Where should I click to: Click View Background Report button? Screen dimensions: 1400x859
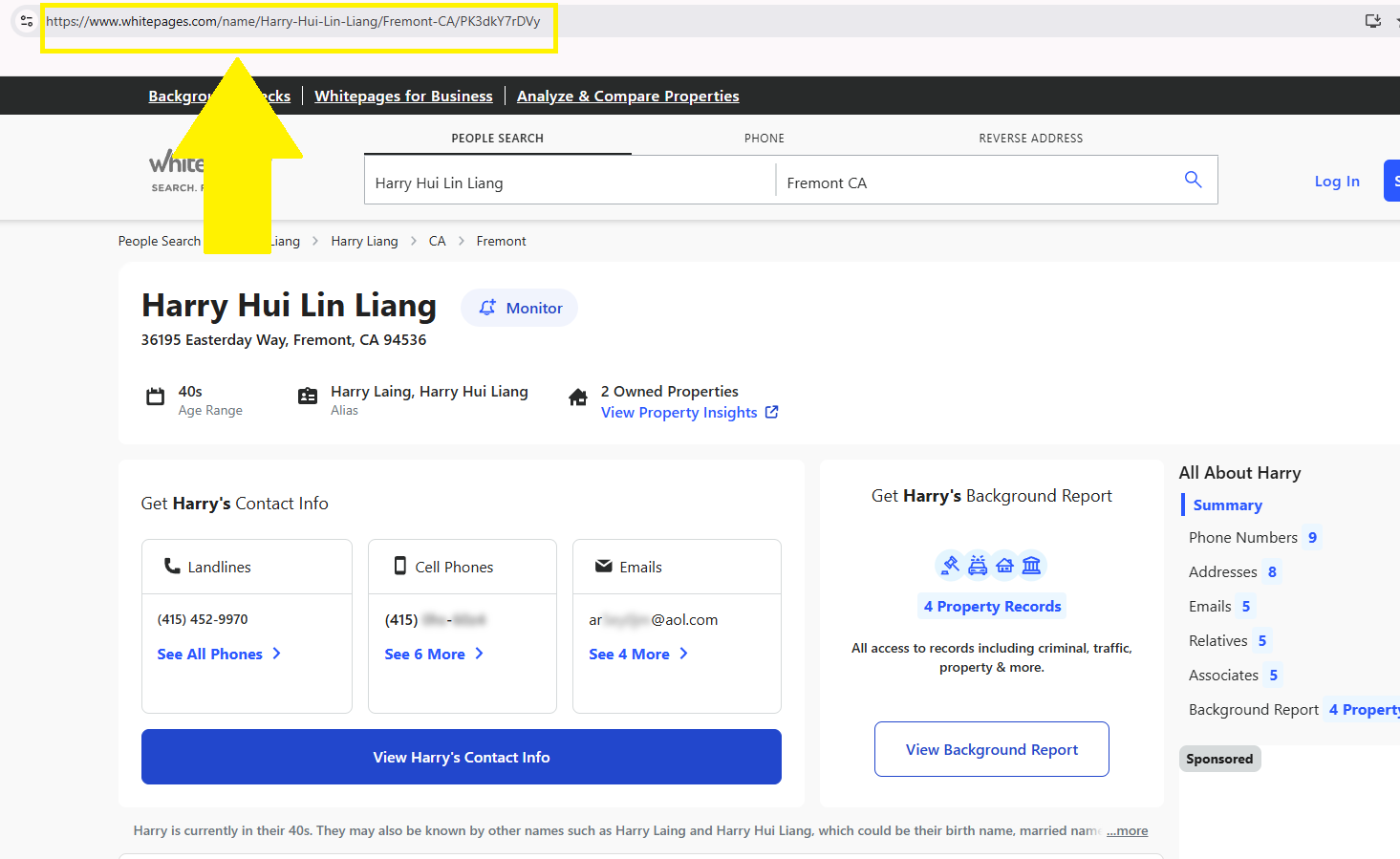pyautogui.click(x=992, y=749)
